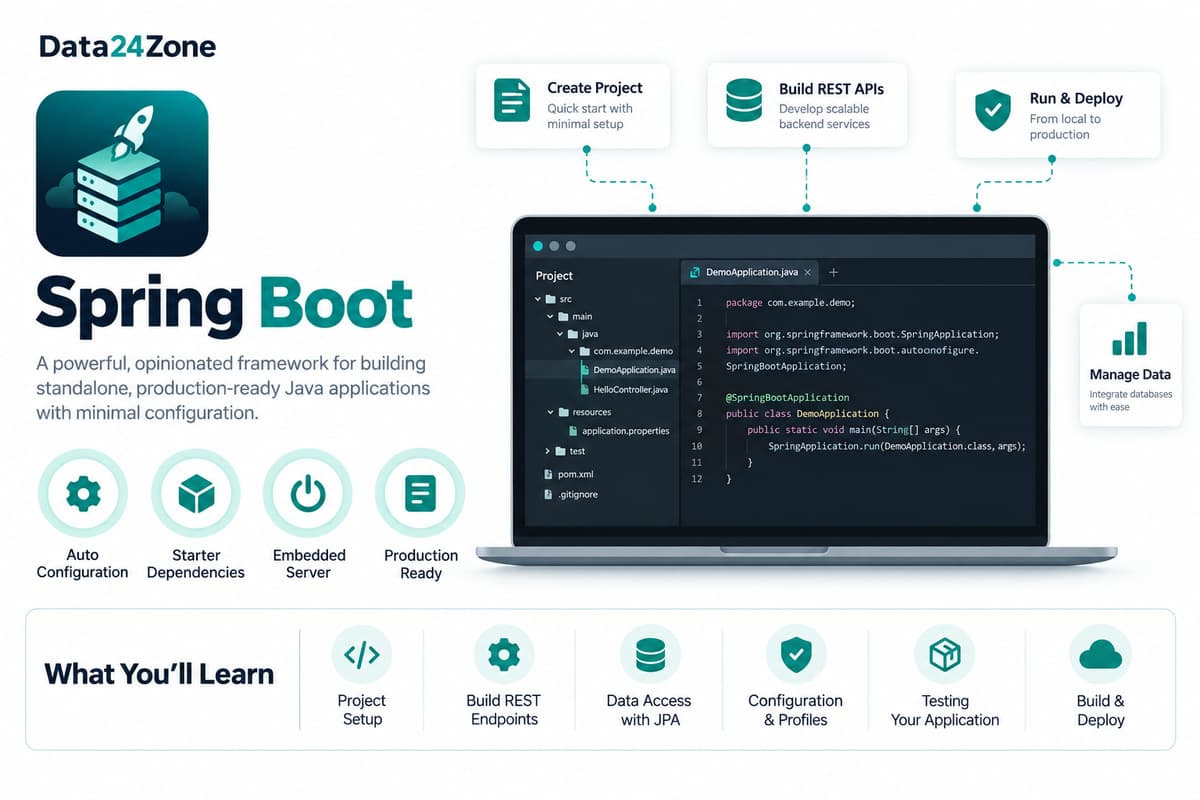The width and height of the screenshot is (1200, 800).
Task: Click 'From local to production' text
Action: (x=1065, y=126)
